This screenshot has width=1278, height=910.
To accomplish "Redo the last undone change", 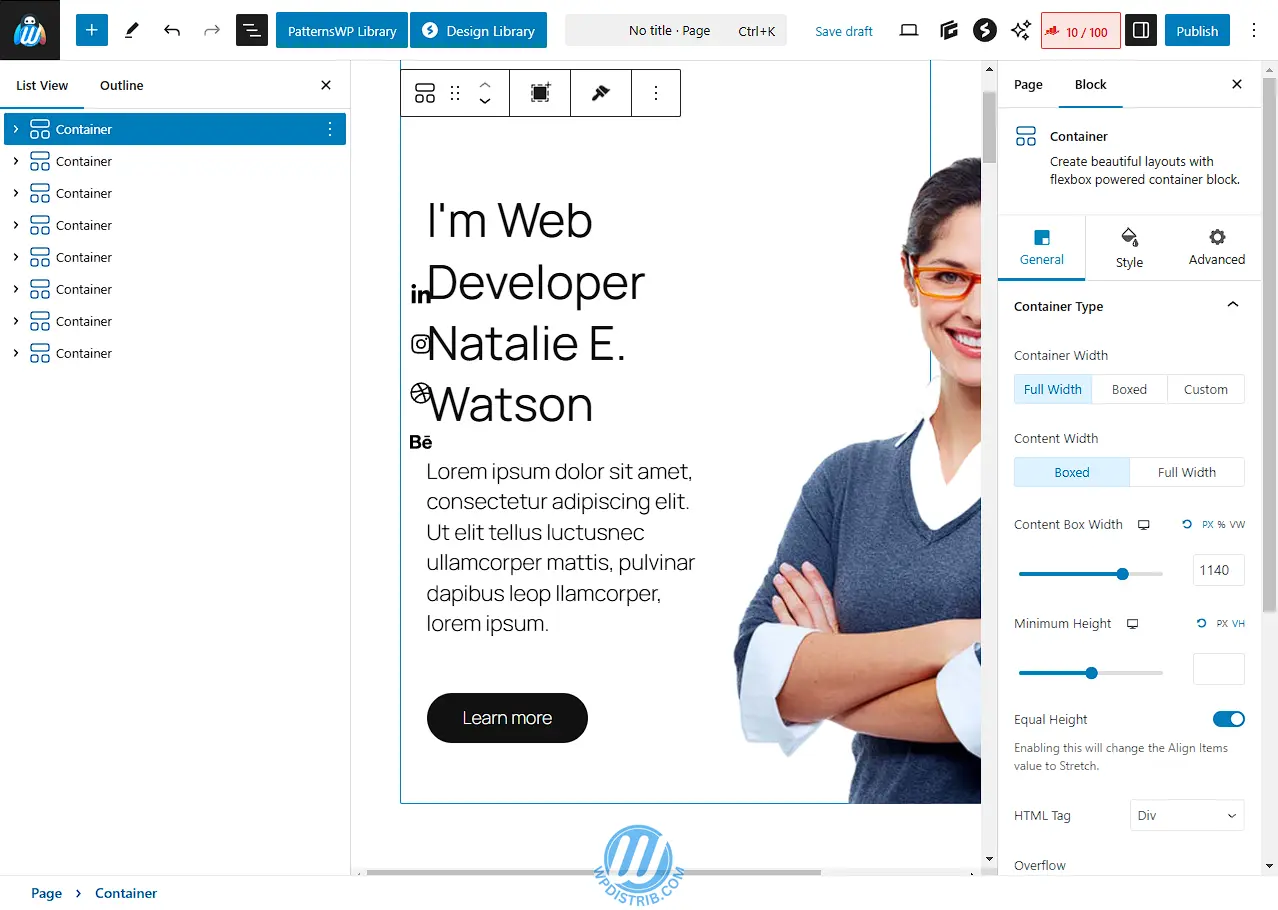I will click(212, 30).
